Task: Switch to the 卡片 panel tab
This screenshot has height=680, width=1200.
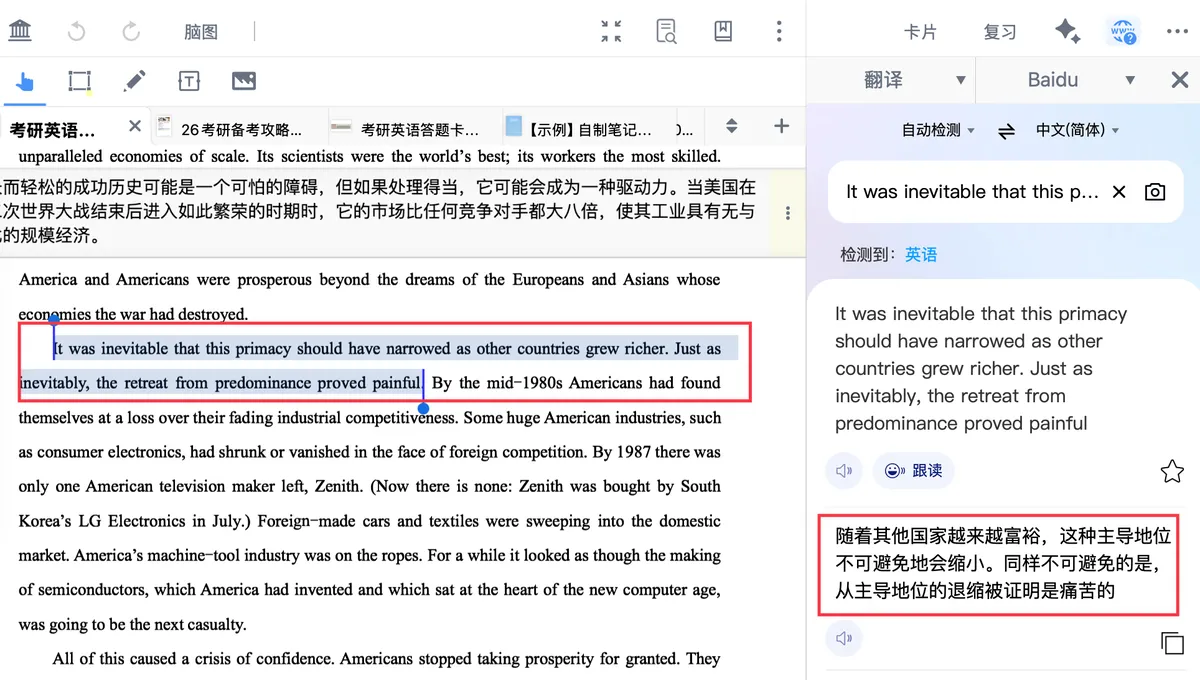Action: click(920, 32)
